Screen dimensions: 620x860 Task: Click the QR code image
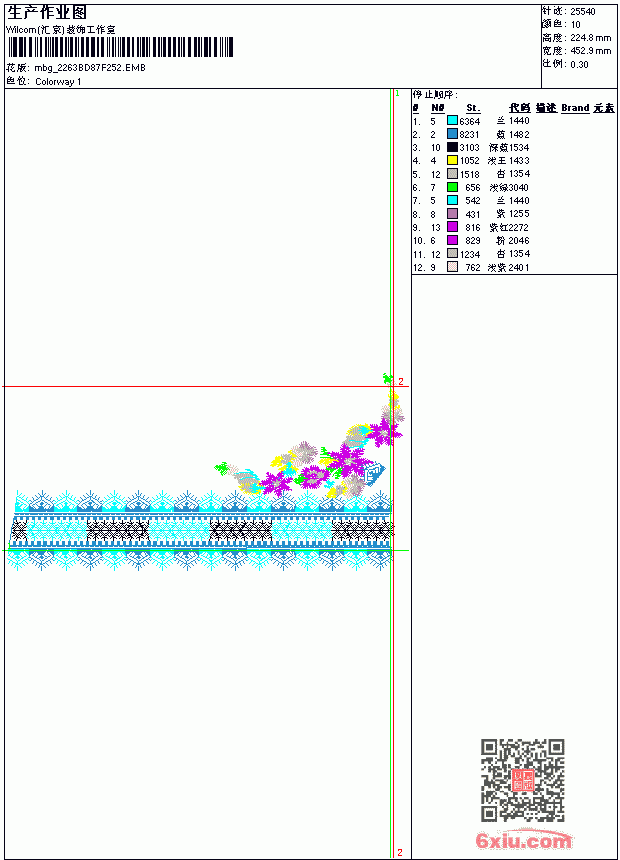[x=523, y=780]
